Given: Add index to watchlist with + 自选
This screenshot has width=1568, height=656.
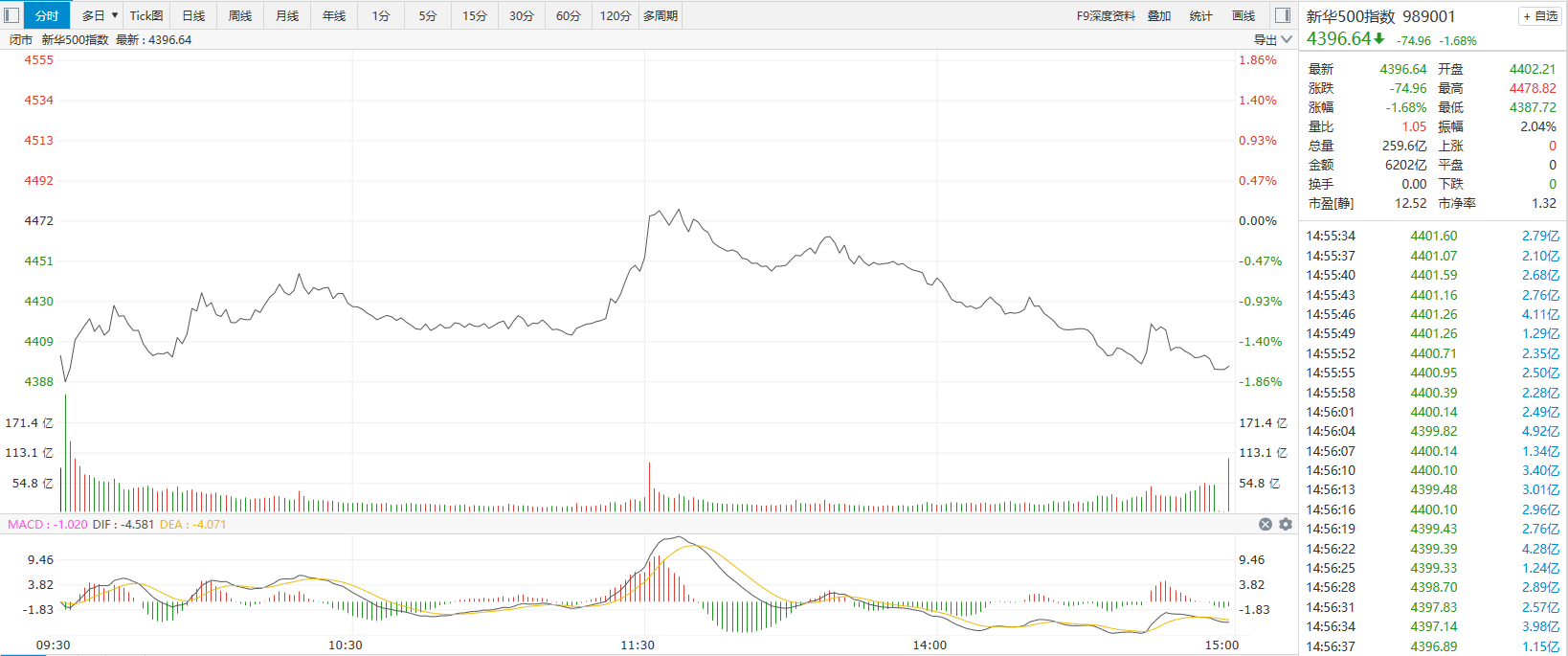Looking at the screenshot, I should (1540, 16).
